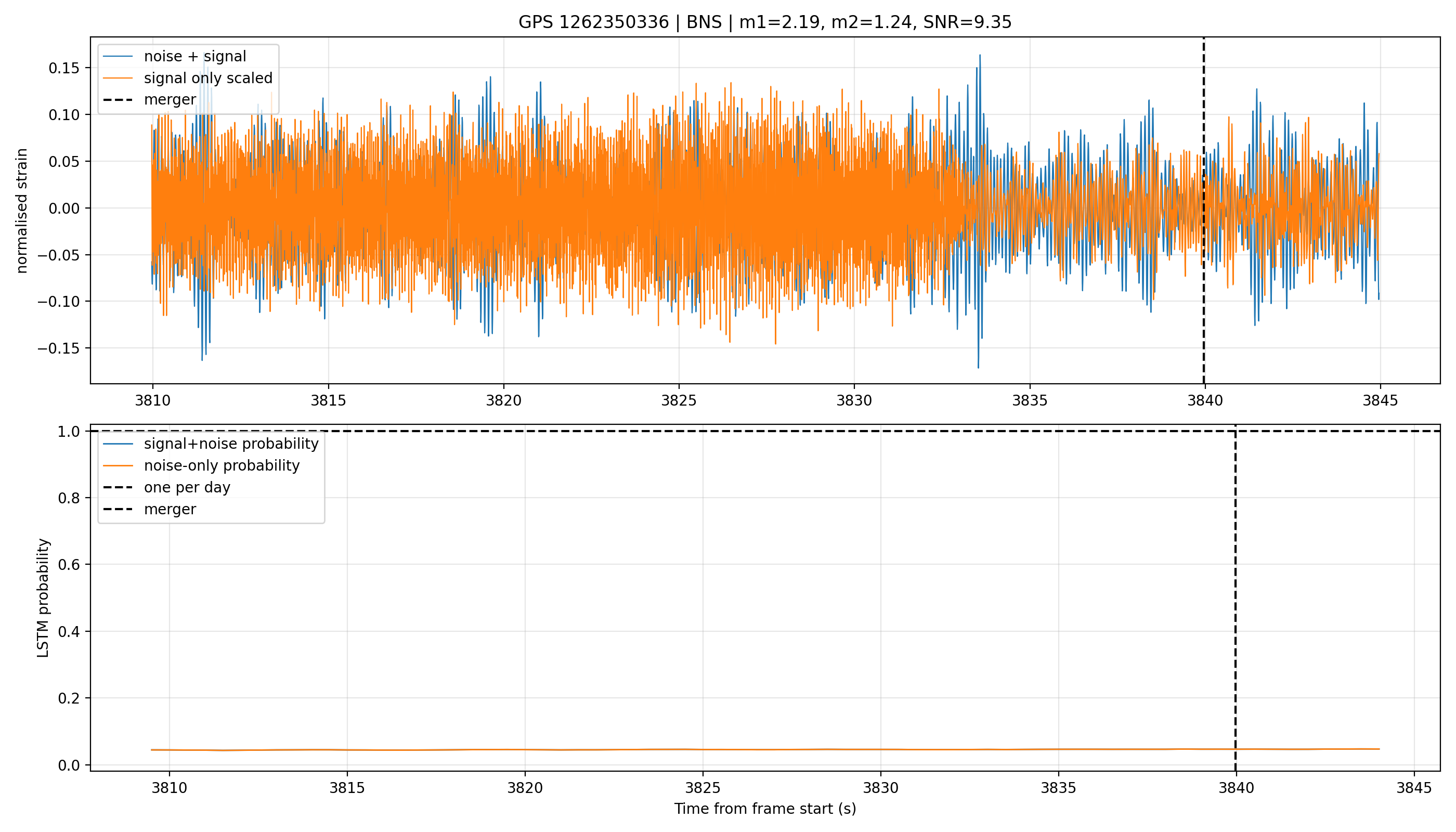Click the blue noise + signal legend line
This screenshot has height=832, width=1456.
[x=118, y=57]
